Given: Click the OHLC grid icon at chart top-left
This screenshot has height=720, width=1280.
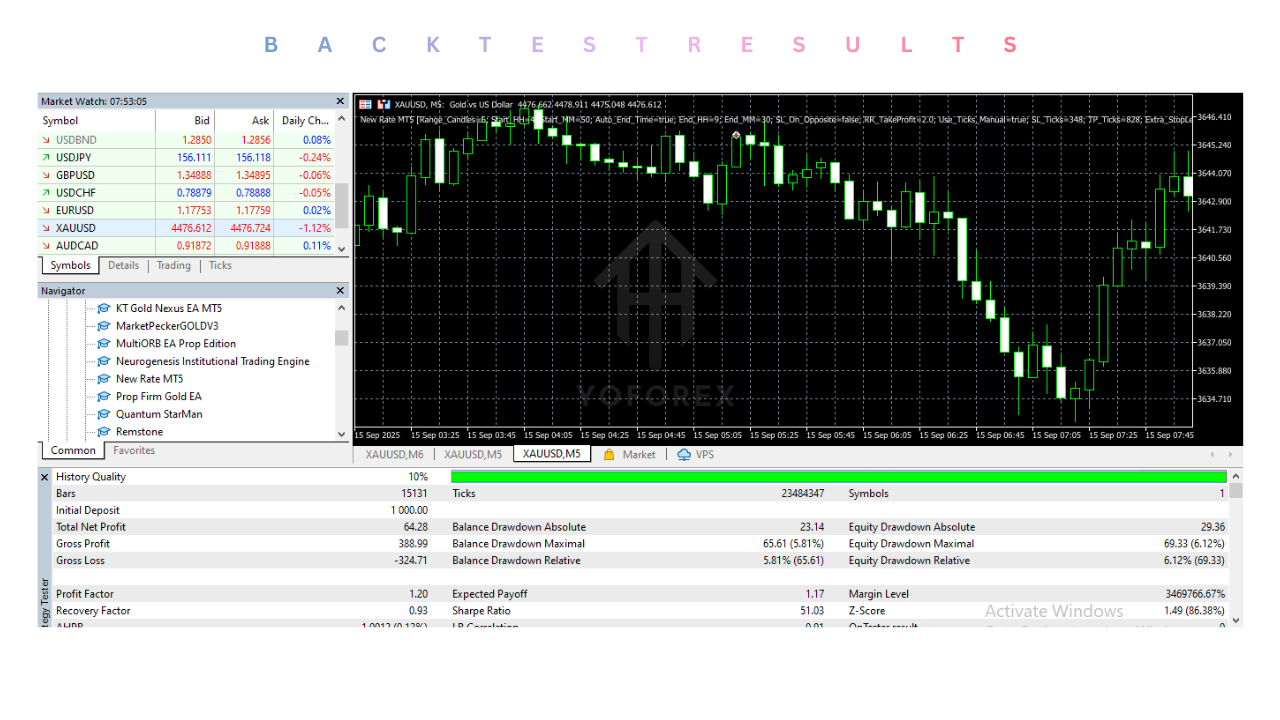Looking at the screenshot, I should point(366,104).
